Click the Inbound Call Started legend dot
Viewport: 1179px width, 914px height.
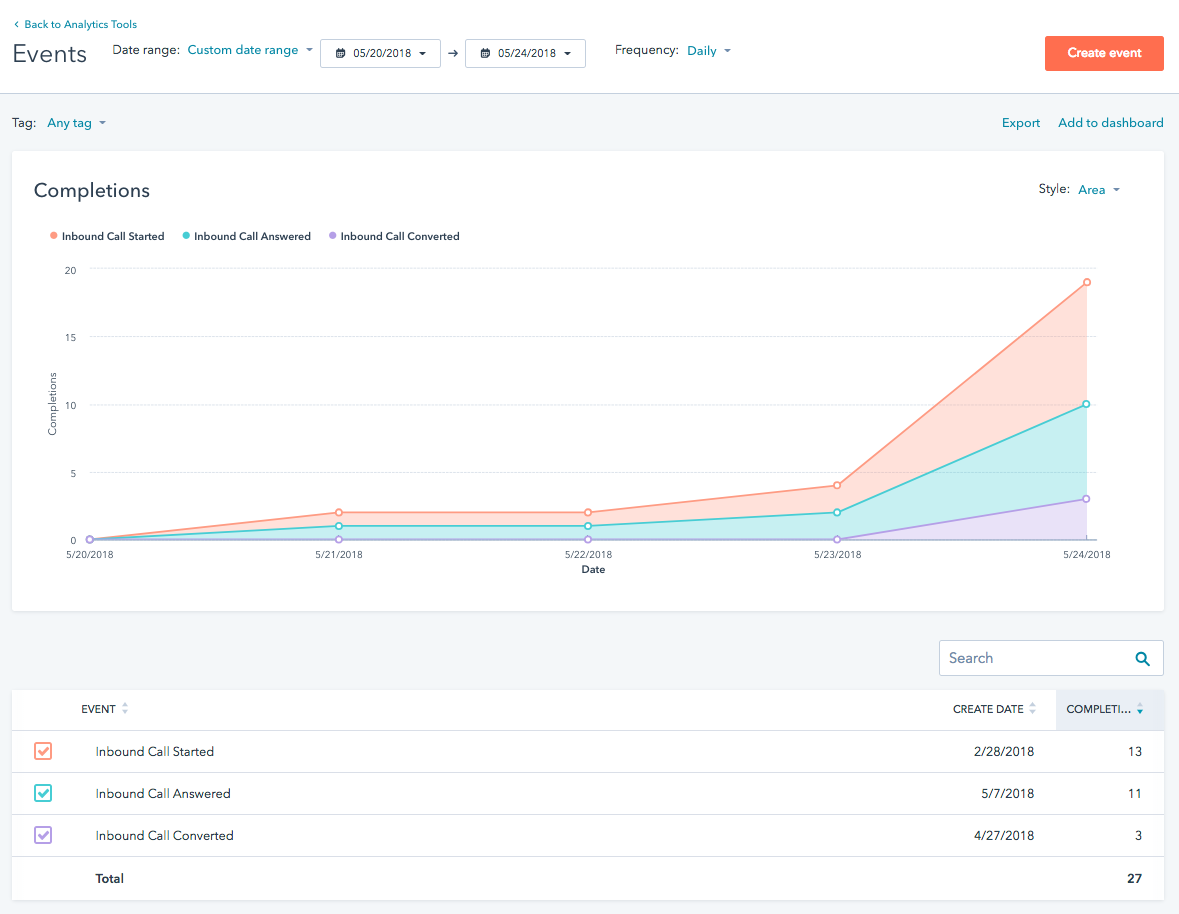coord(54,236)
